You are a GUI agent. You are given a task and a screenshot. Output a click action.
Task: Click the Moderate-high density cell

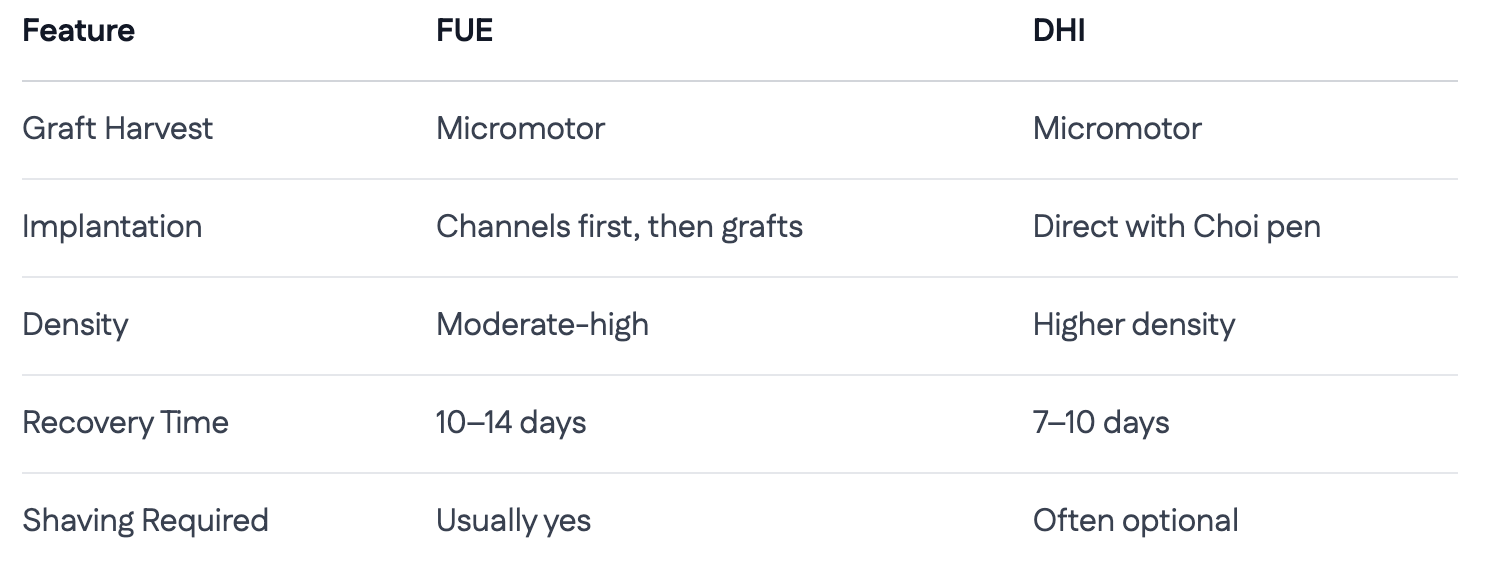pos(542,324)
